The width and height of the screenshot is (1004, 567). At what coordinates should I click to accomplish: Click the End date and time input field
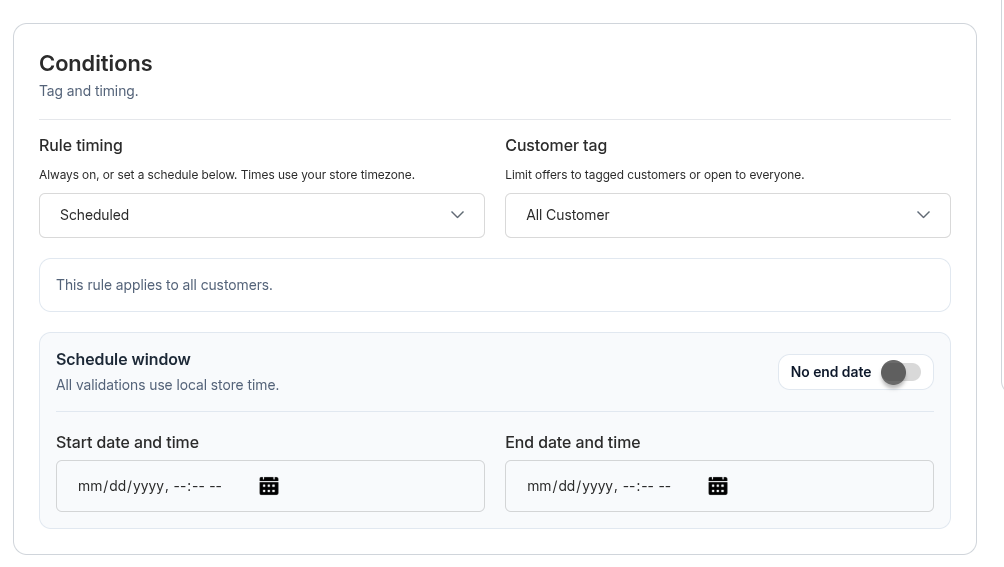point(719,486)
